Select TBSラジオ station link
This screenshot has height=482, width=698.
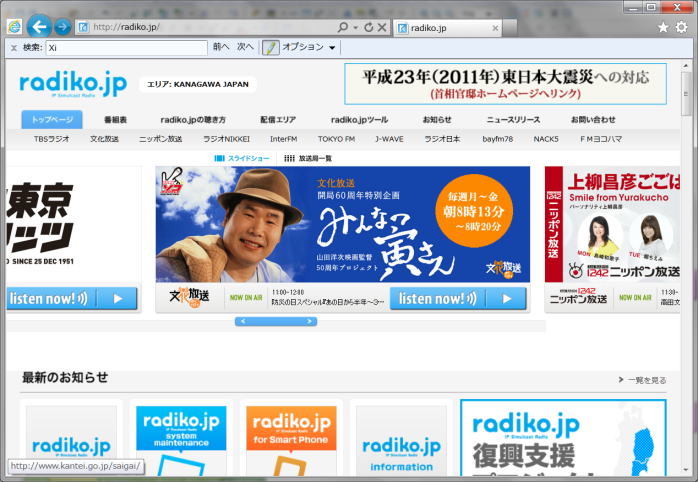(52, 139)
